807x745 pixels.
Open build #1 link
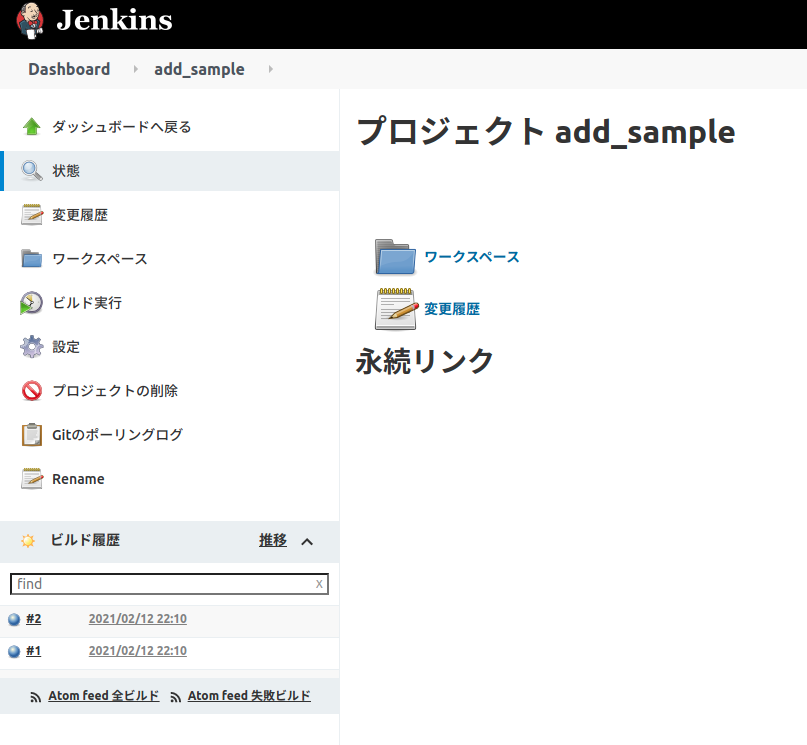[33, 651]
